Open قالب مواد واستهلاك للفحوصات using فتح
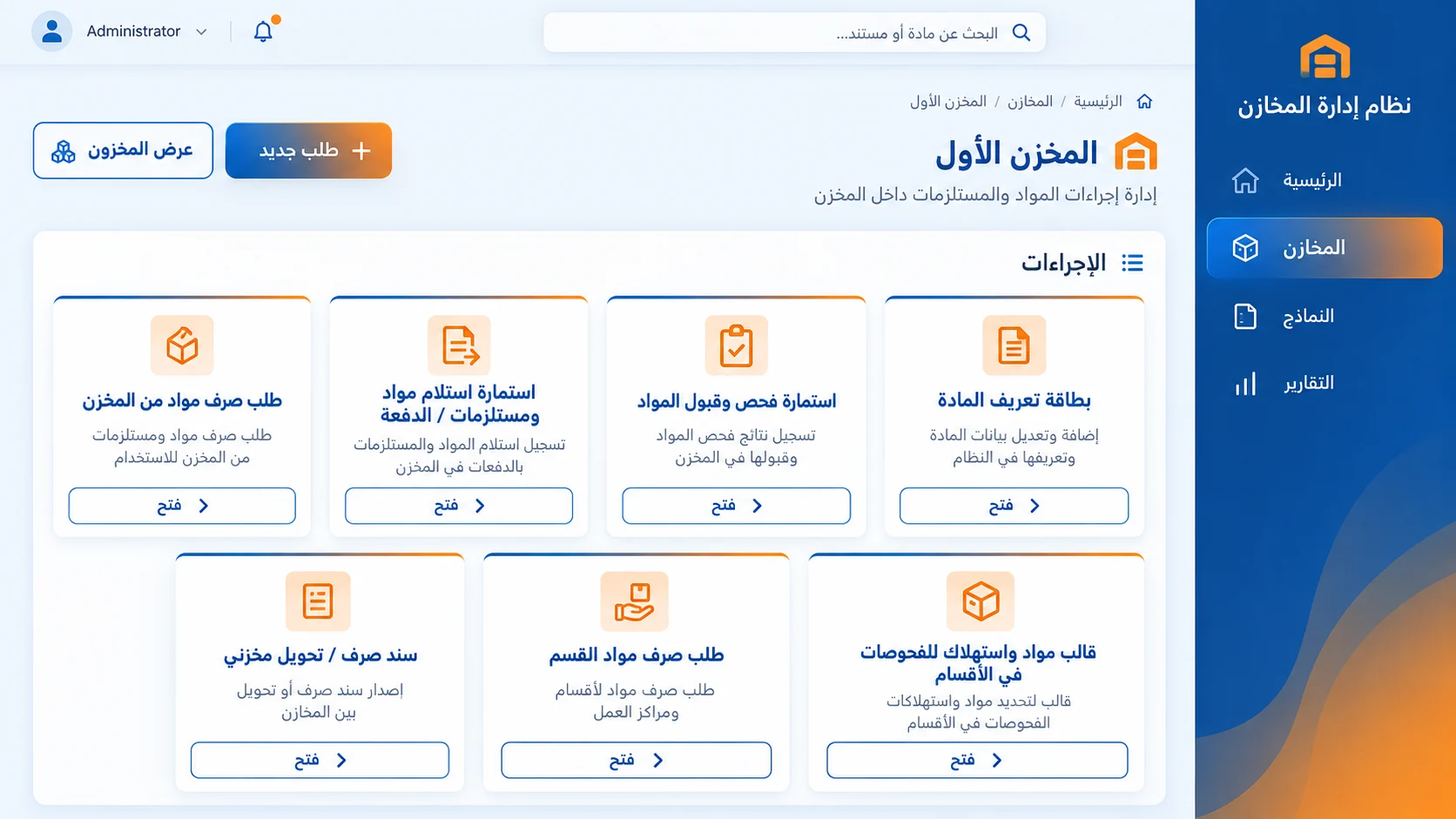The width and height of the screenshot is (1456, 819). (x=977, y=761)
